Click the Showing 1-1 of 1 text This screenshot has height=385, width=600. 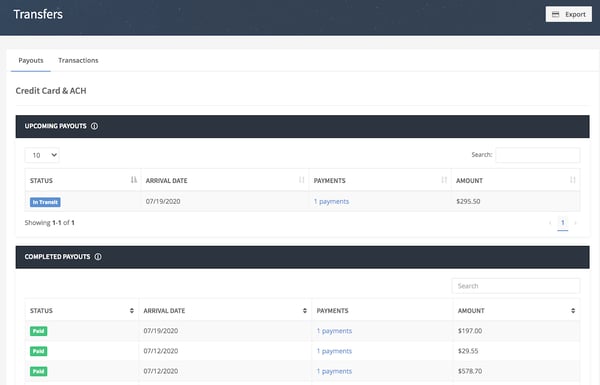(50, 223)
